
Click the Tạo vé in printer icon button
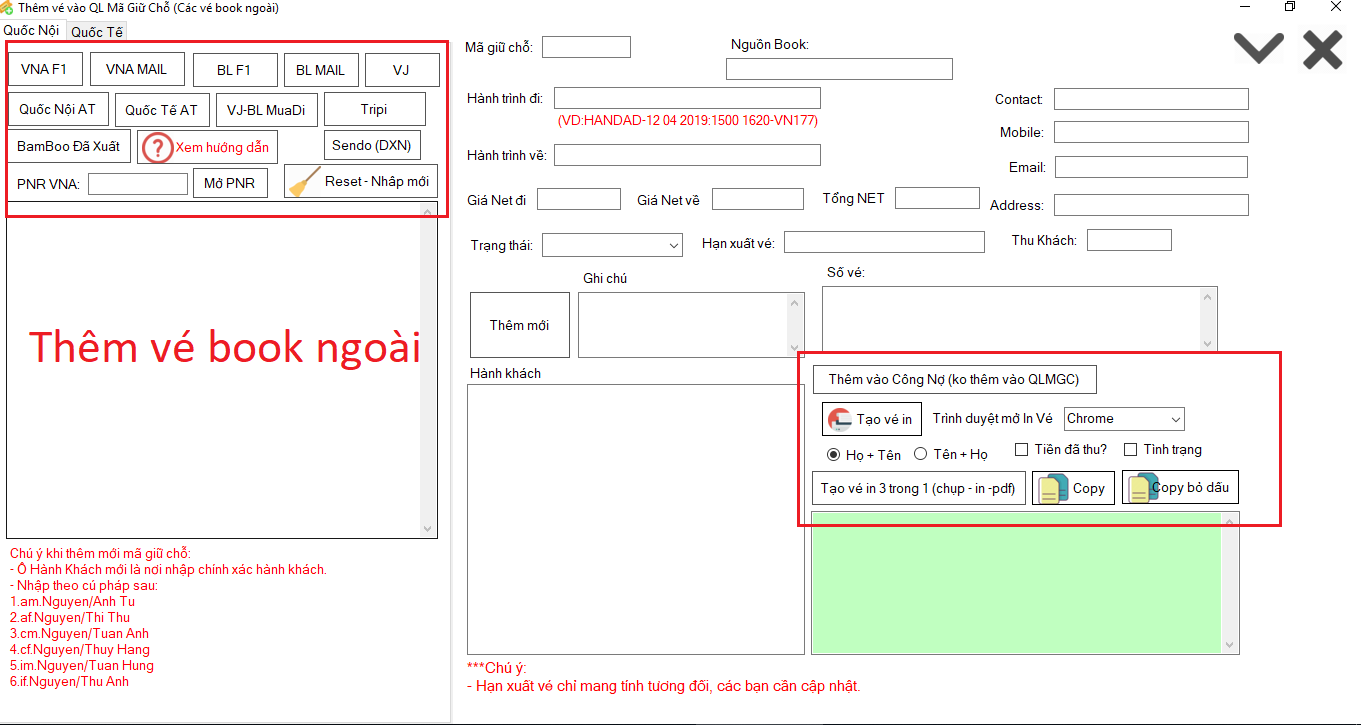(871, 419)
